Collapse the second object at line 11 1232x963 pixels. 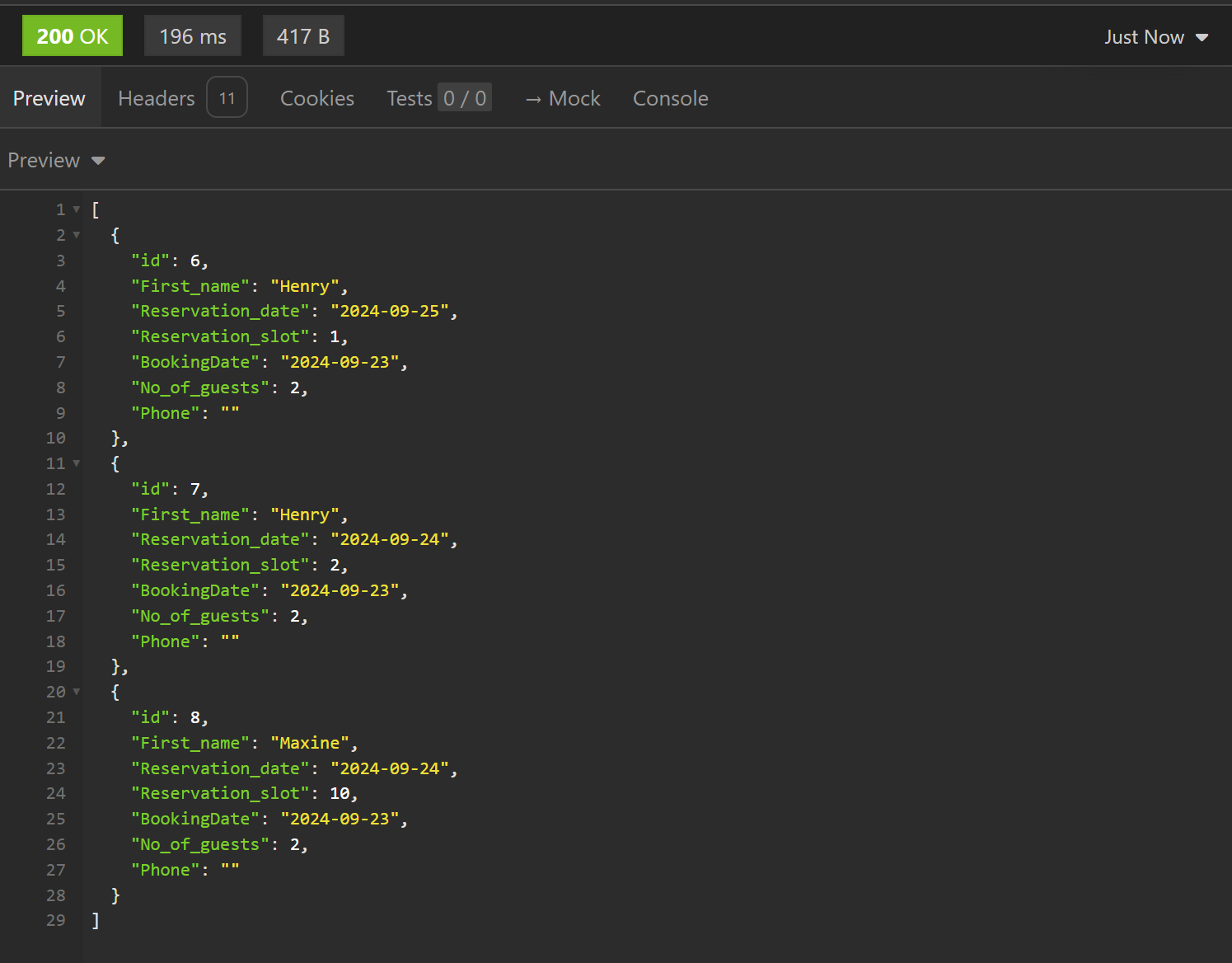77,463
